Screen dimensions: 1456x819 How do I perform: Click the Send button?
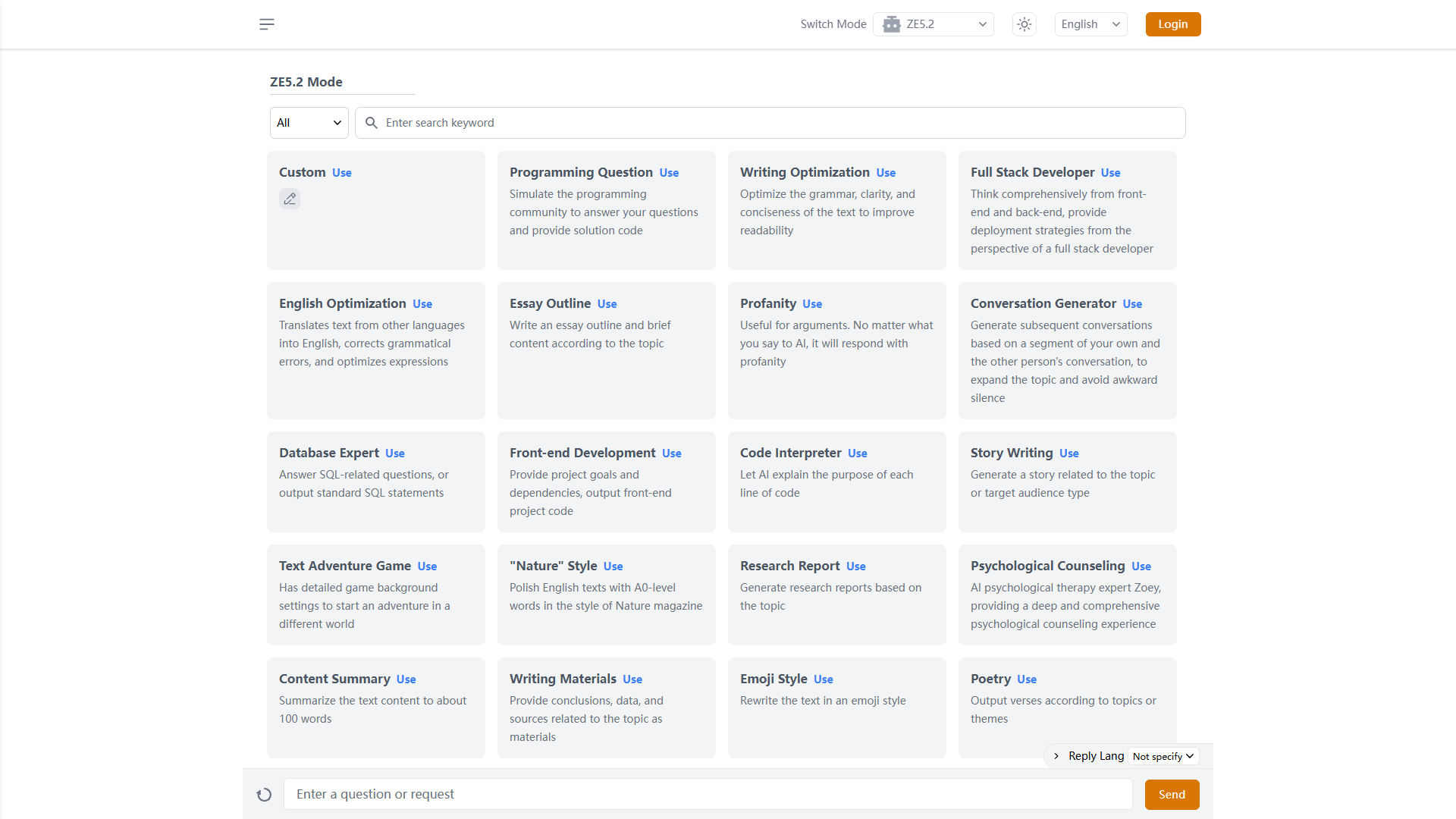pos(1172,795)
